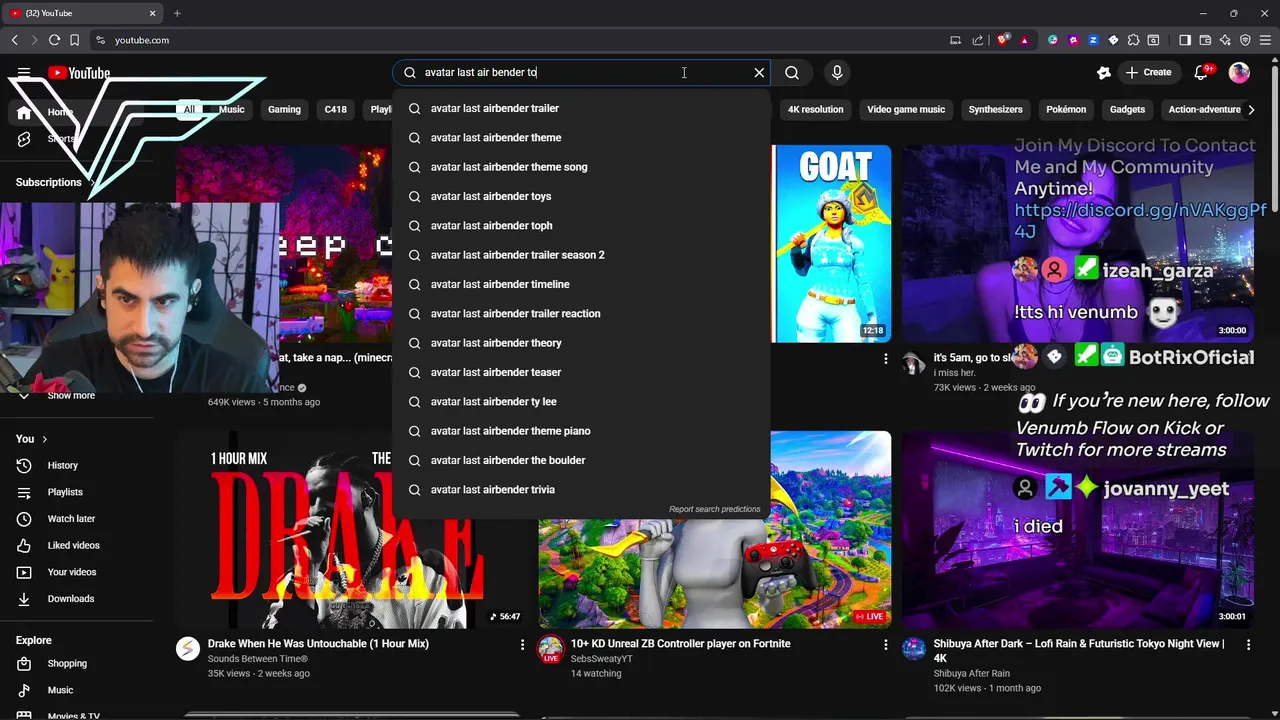Open options menu for 10+ KD Unreal video

click(885, 646)
